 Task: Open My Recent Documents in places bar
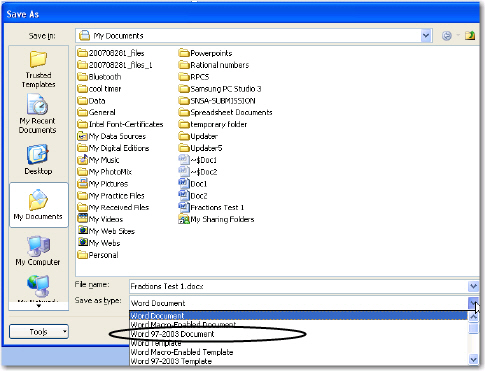click(x=38, y=114)
